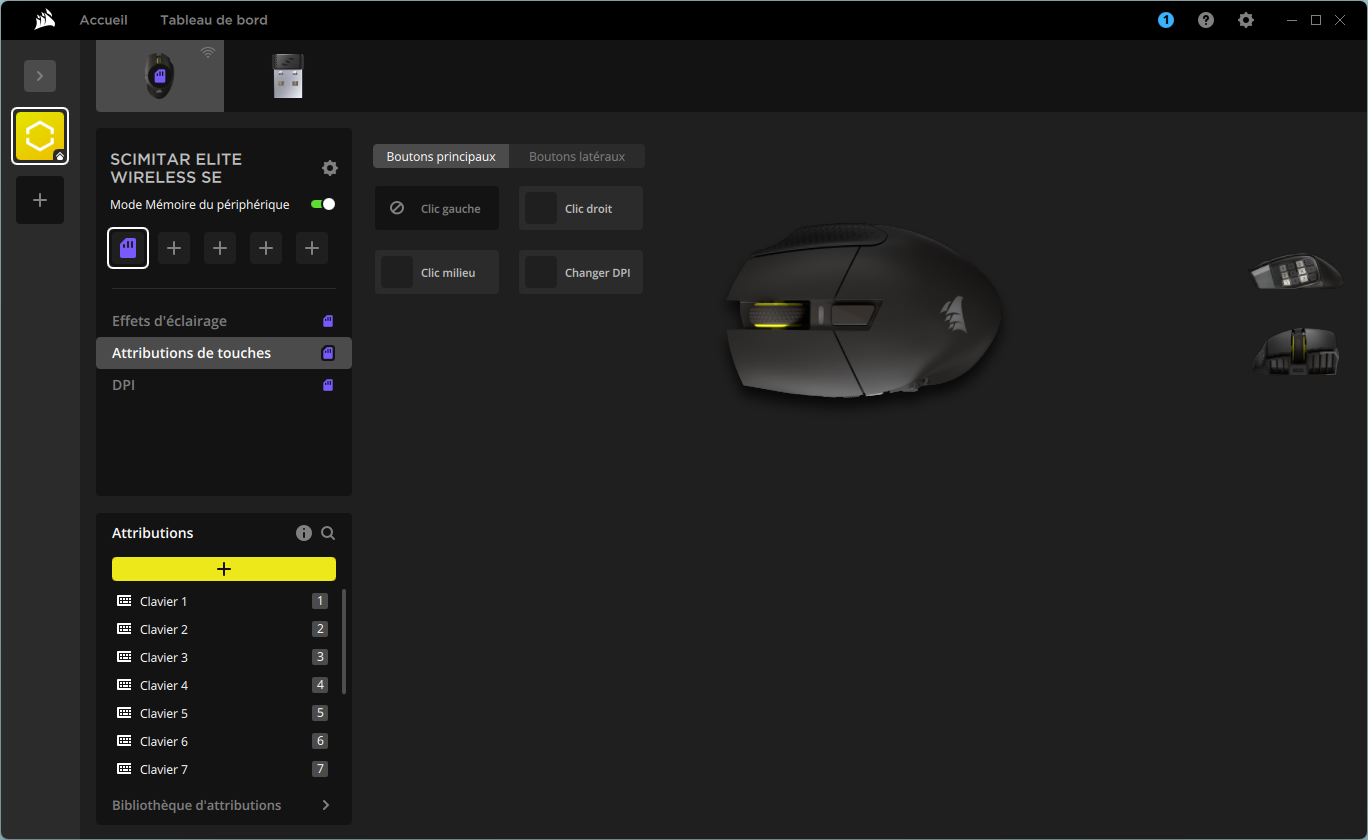The width and height of the screenshot is (1368, 840).
Task: Open DPI section
Action: pos(224,385)
